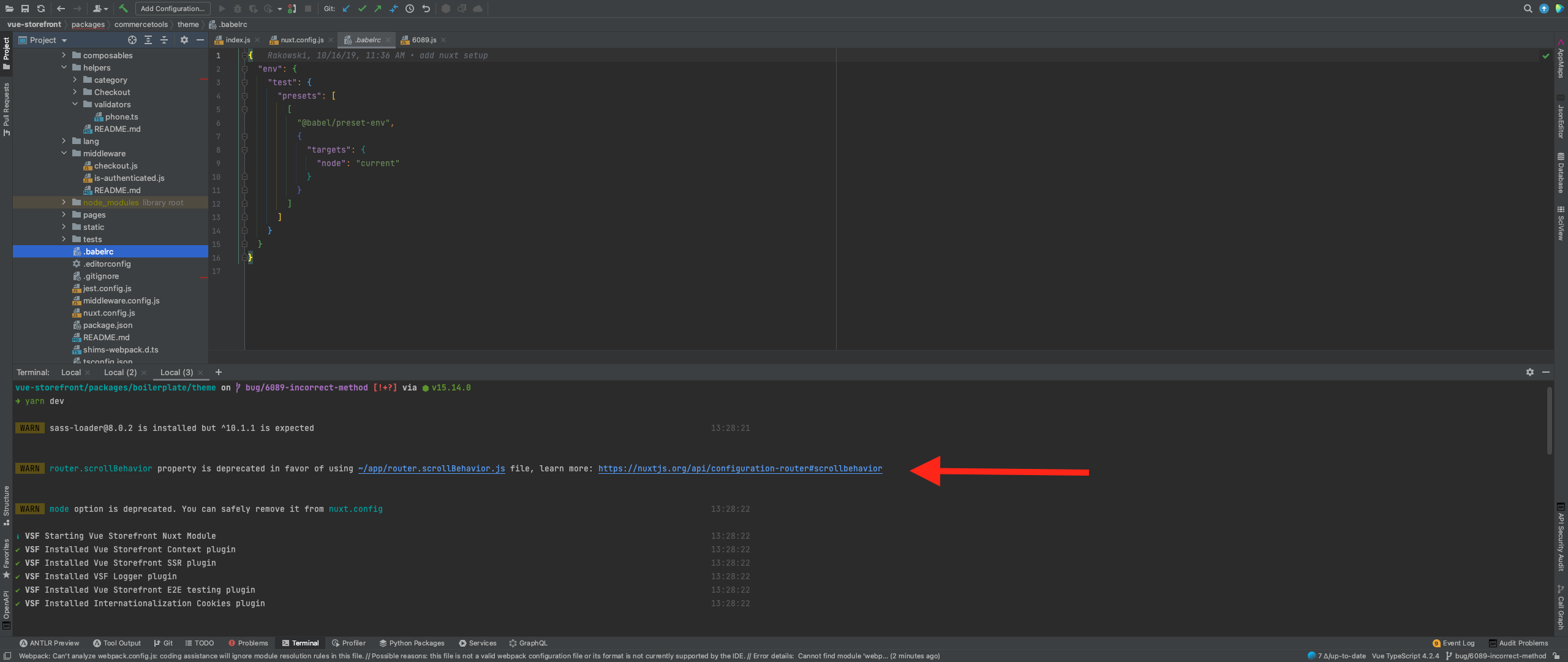Image resolution: width=1568 pixels, height=662 pixels.
Task: Click the build project hammer icon
Action: [123, 9]
